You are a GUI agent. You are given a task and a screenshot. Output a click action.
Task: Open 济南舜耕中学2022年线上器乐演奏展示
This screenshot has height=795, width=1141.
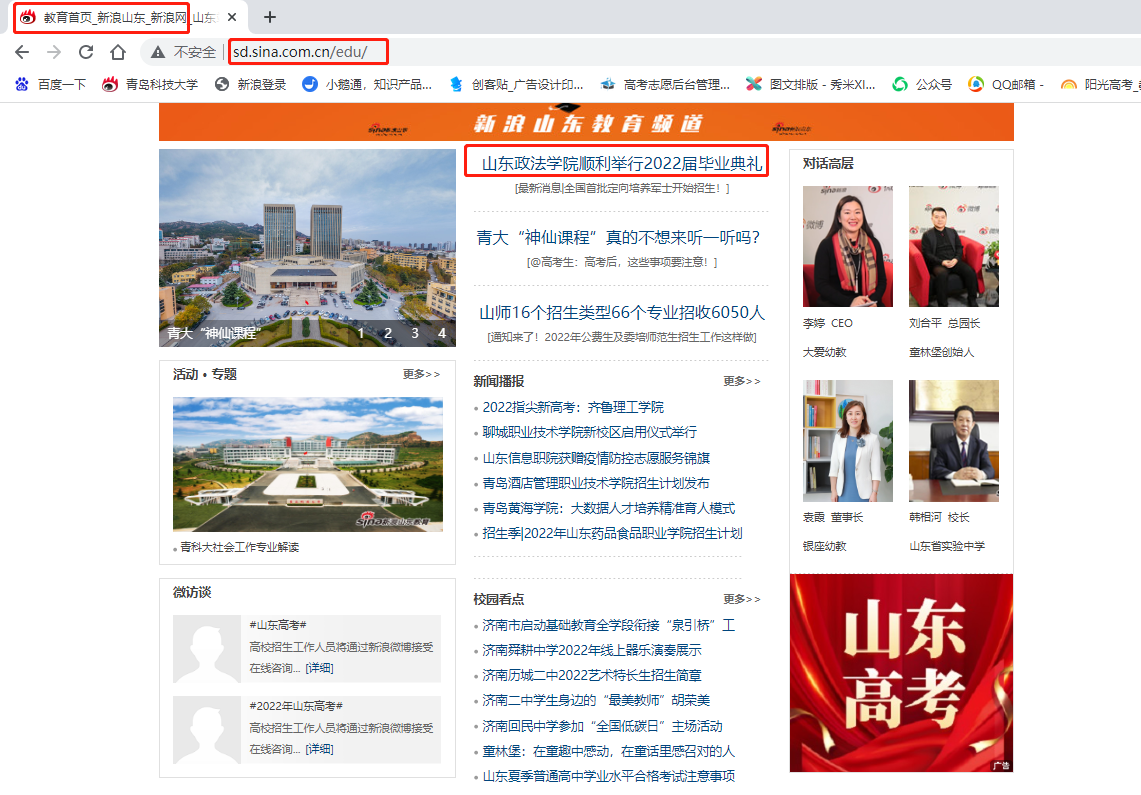click(592, 650)
